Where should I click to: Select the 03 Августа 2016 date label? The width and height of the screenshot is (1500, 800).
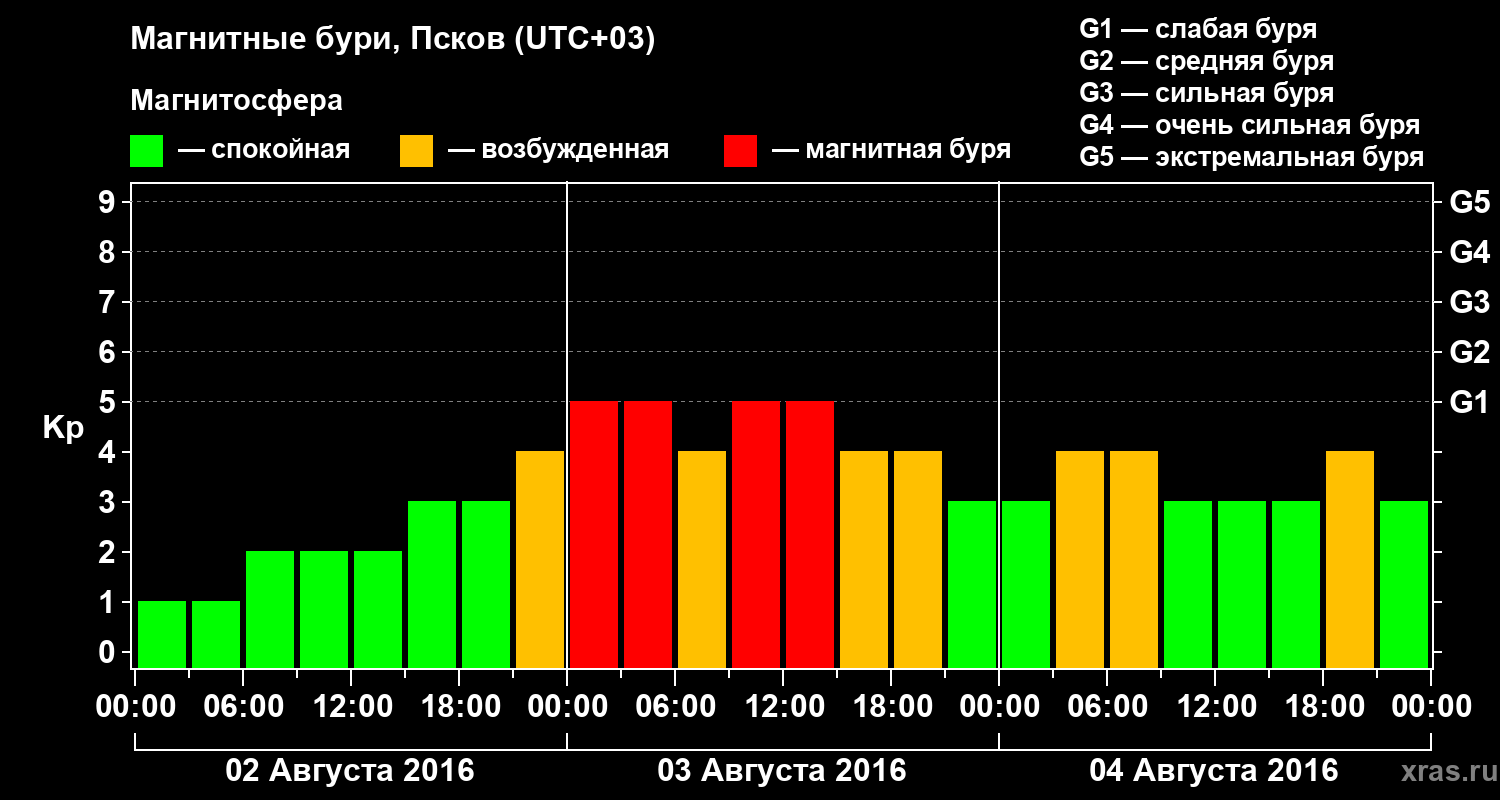click(x=782, y=771)
